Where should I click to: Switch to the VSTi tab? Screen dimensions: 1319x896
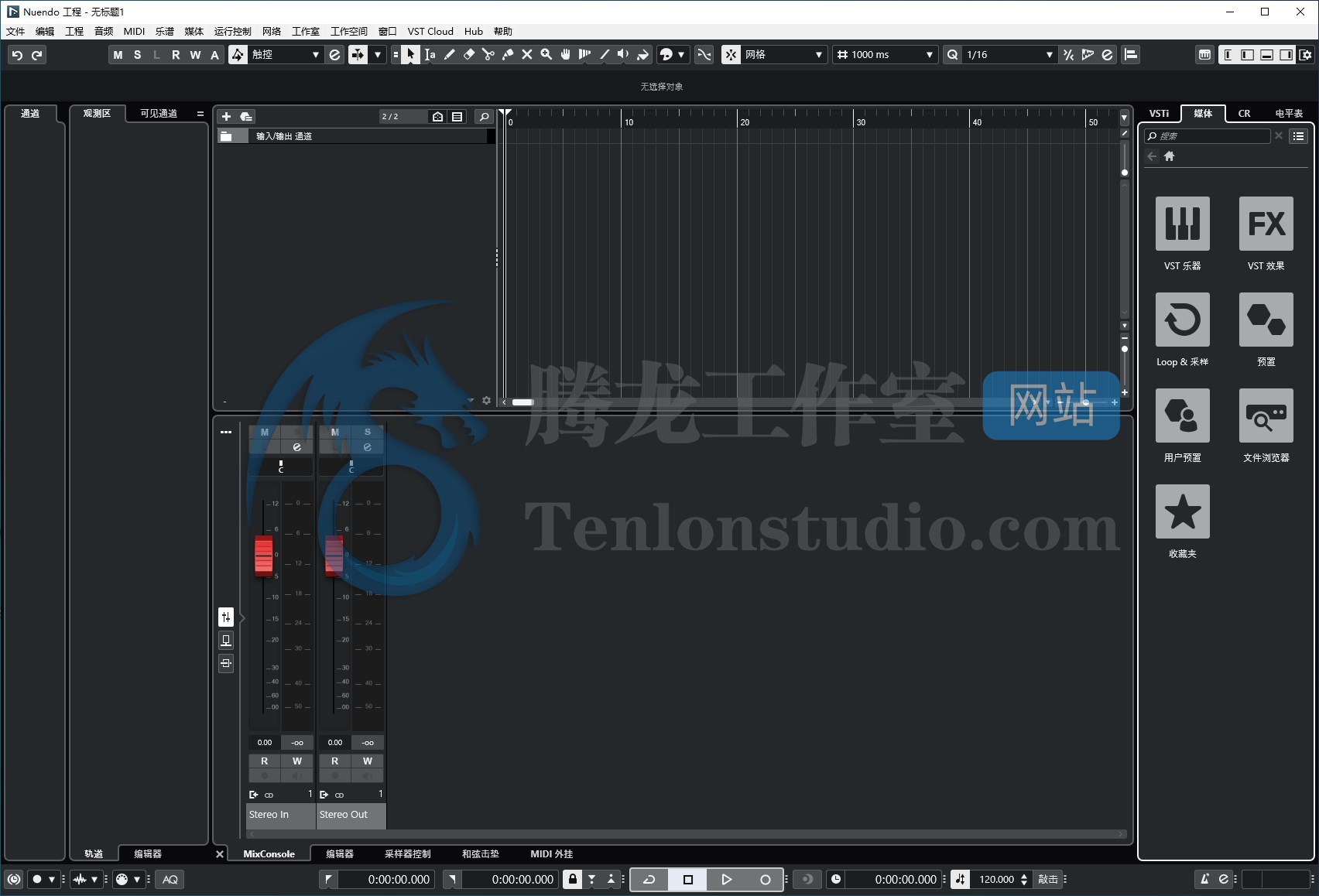[1159, 114]
